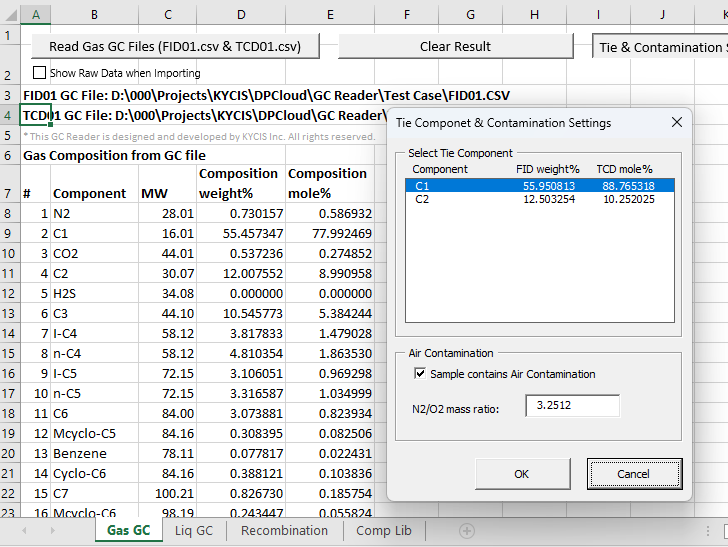Select row 13 header

tap(8, 313)
